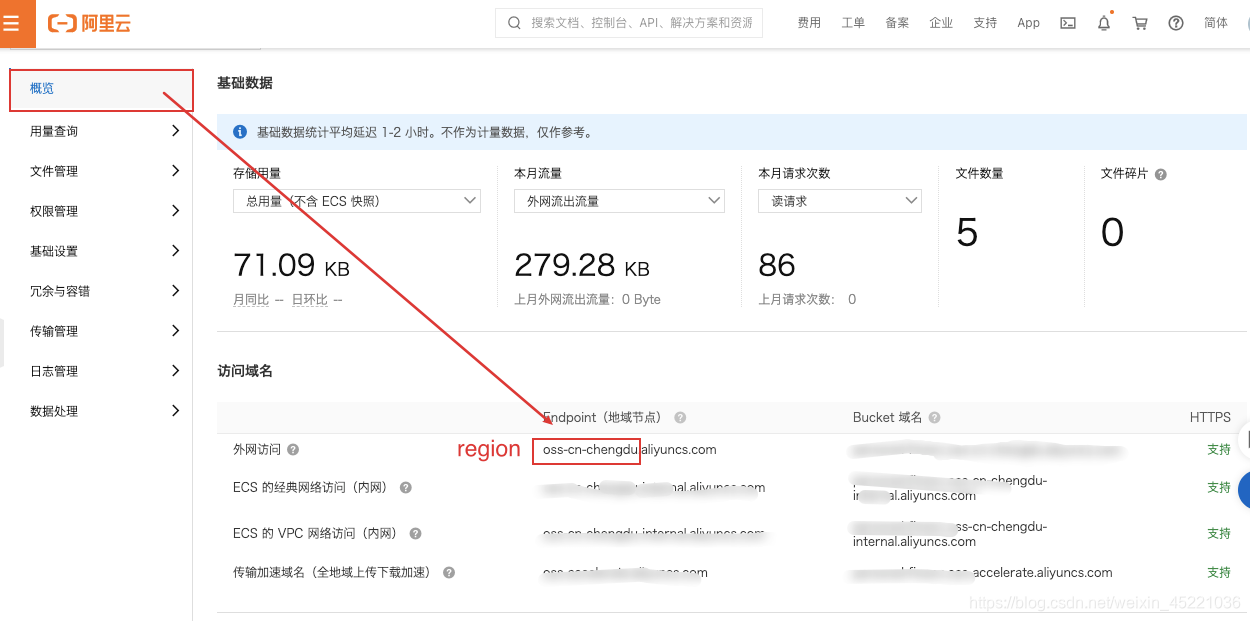Click the info icon in the blue notice
Viewport: 1250px width, 621px height.
(240, 132)
